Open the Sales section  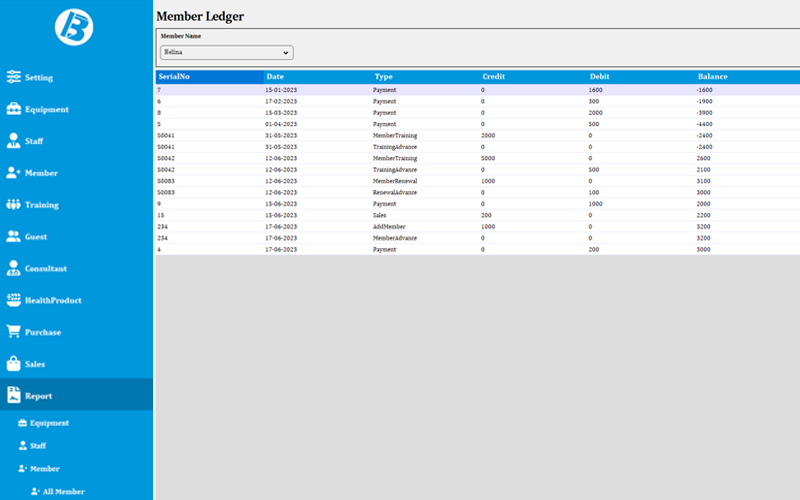[x=77, y=364]
